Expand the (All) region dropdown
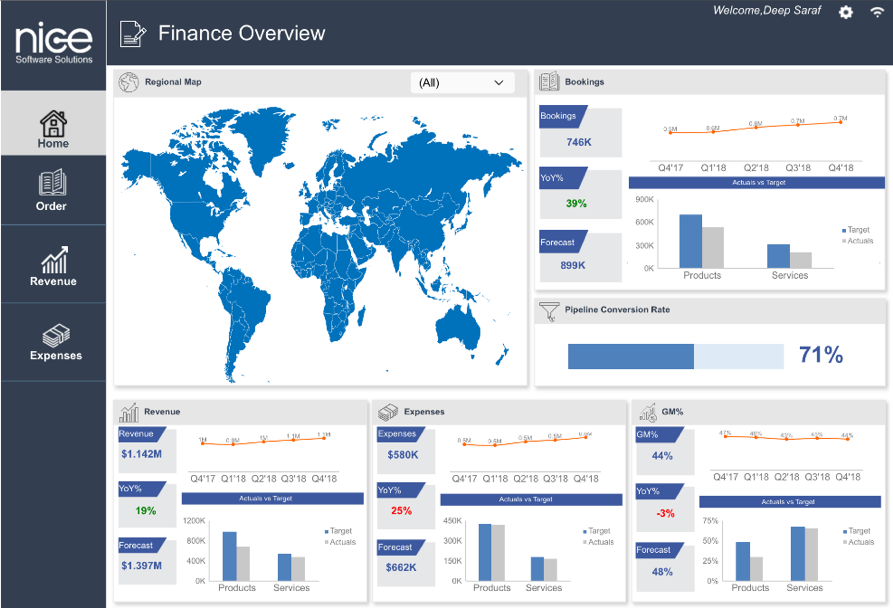The width and height of the screenshot is (893, 608). (x=462, y=83)
